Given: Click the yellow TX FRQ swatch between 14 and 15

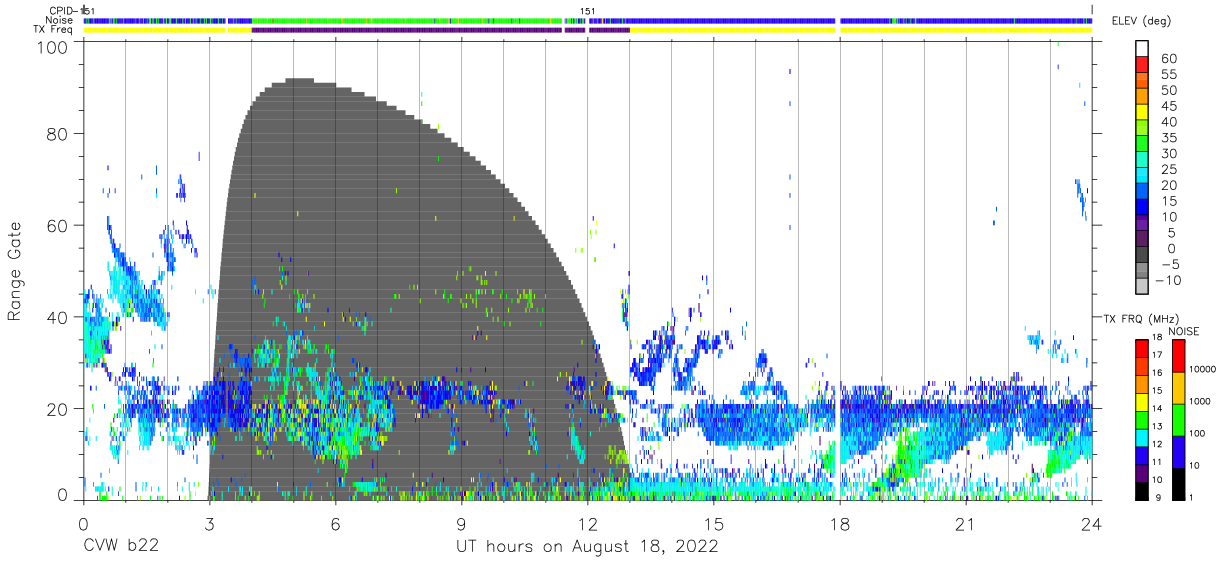Looking at the screenshot, I should 1142,401.
